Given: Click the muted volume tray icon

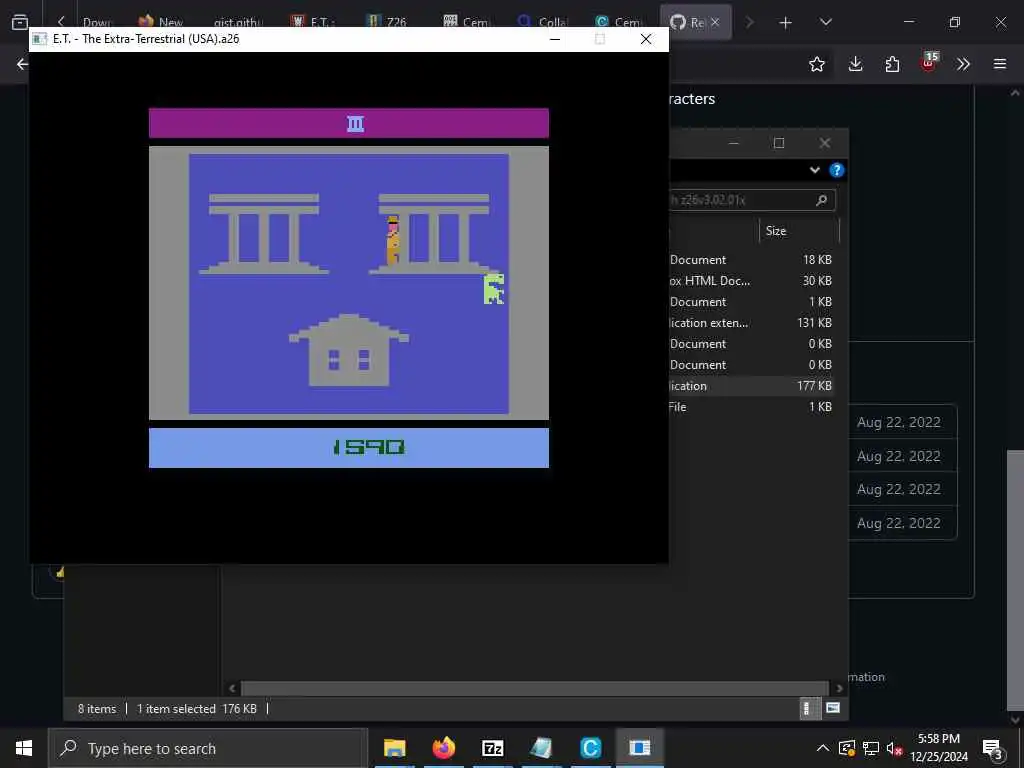Looking at the screenshot, I should (894, 748).
